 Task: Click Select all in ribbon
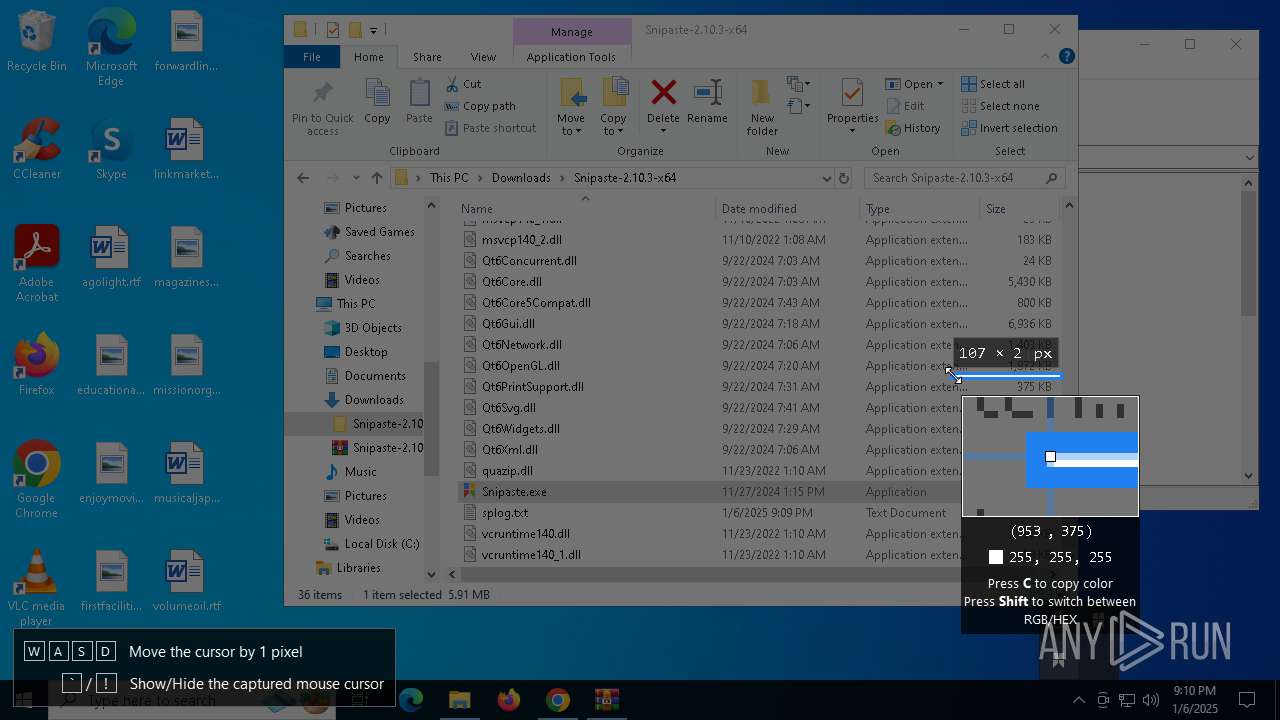point(993,84)
